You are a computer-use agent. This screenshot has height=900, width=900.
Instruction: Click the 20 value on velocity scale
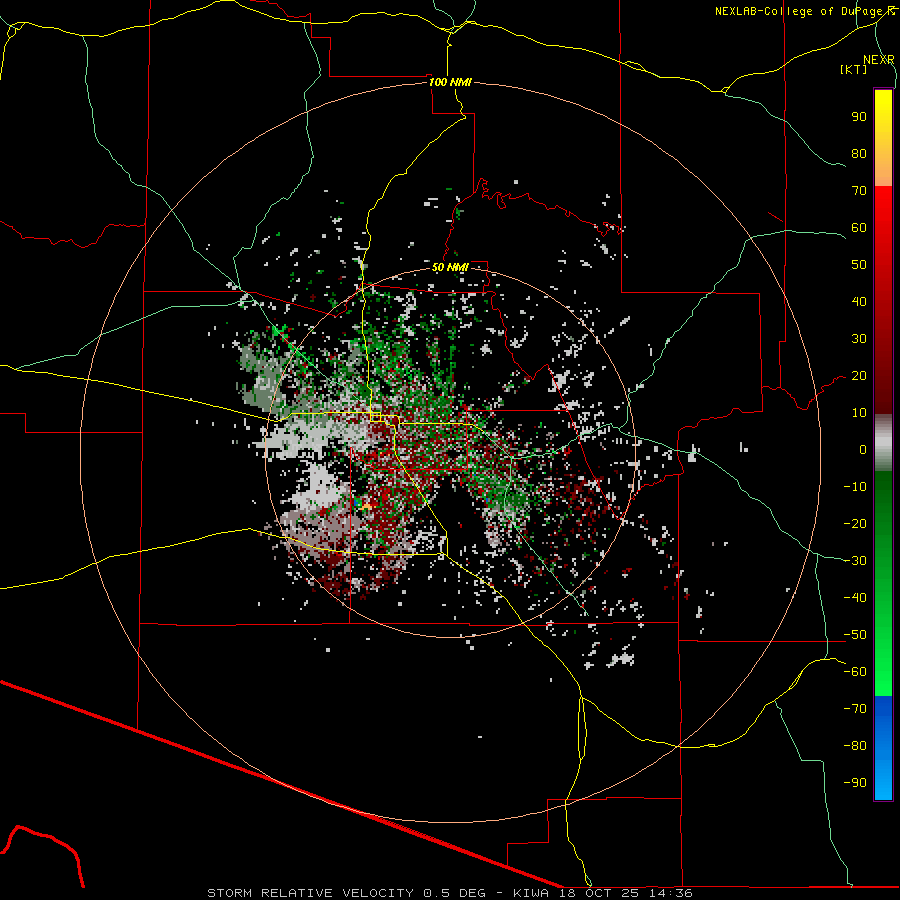[859, 375]
